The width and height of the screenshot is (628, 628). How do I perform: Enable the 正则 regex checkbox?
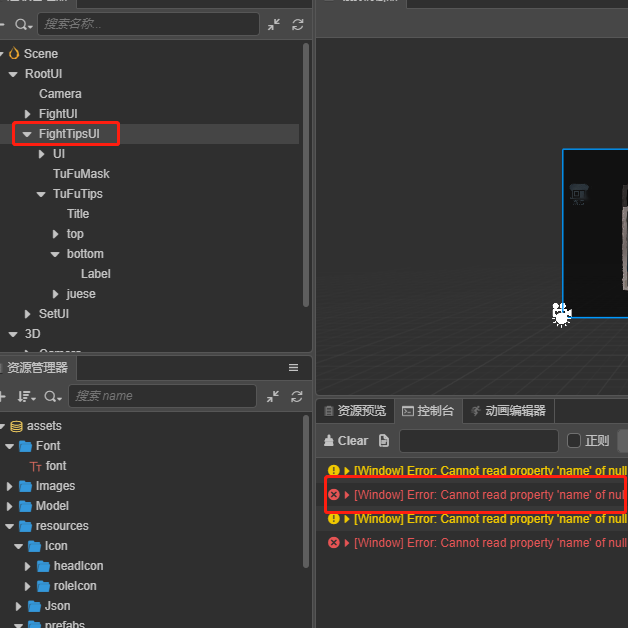pyautogui.click(x=574, y=441)
